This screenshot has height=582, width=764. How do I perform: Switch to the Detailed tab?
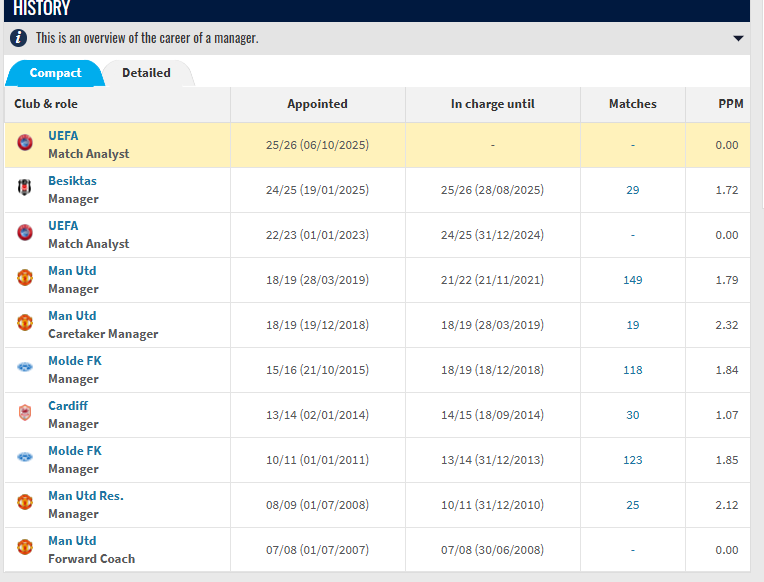coord(146,73)
